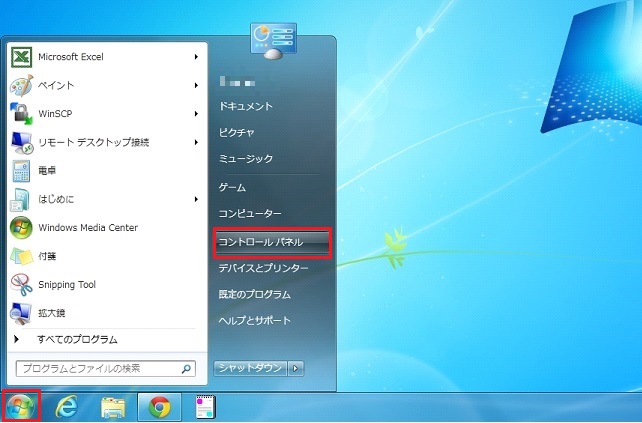Click the WinSCP padlock icon
This screenshot has width=642, height=423.
[21, 114]
